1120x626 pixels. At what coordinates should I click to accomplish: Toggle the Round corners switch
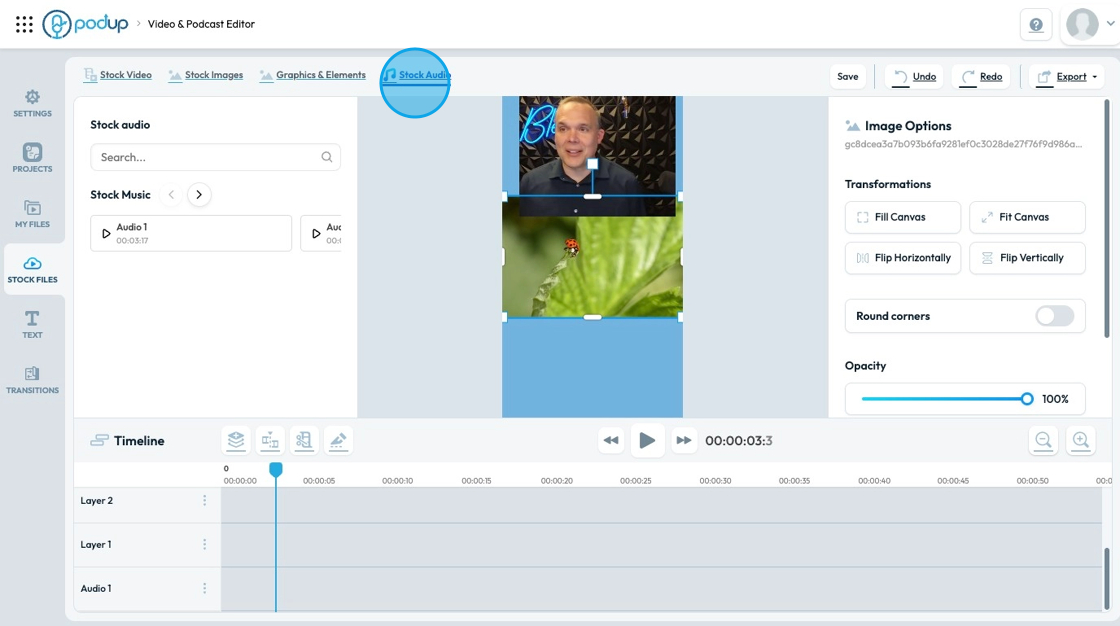(1054, 316)
